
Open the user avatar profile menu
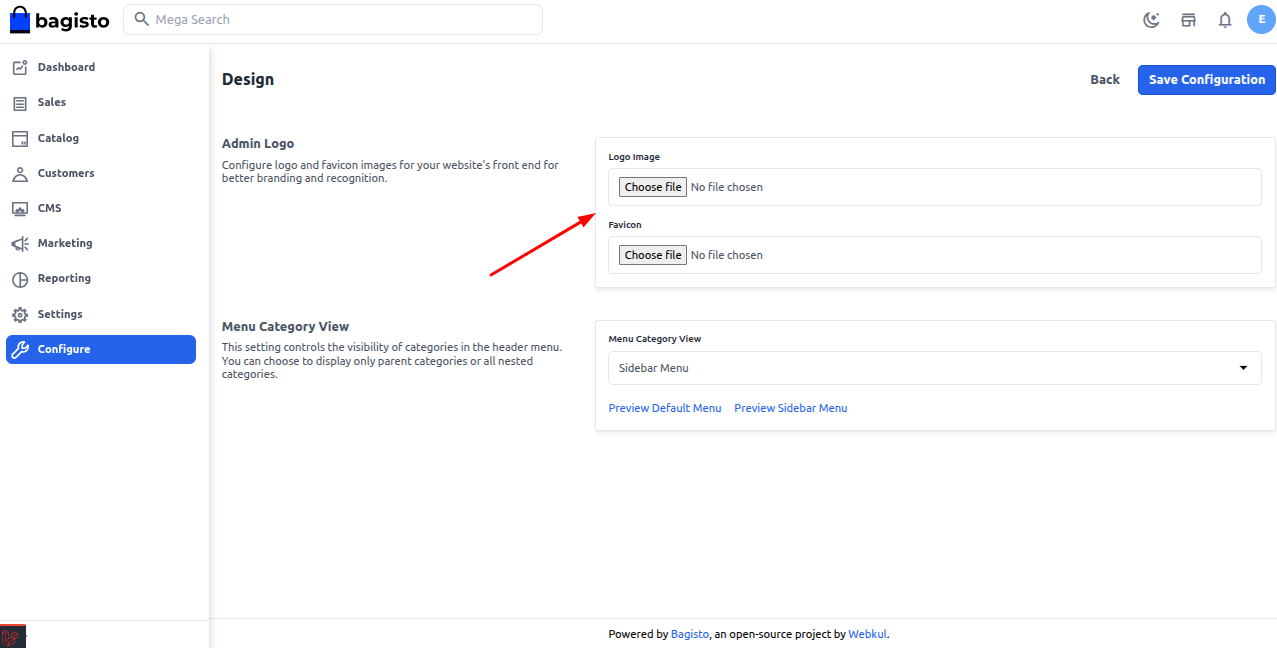tap(1260, 20)
